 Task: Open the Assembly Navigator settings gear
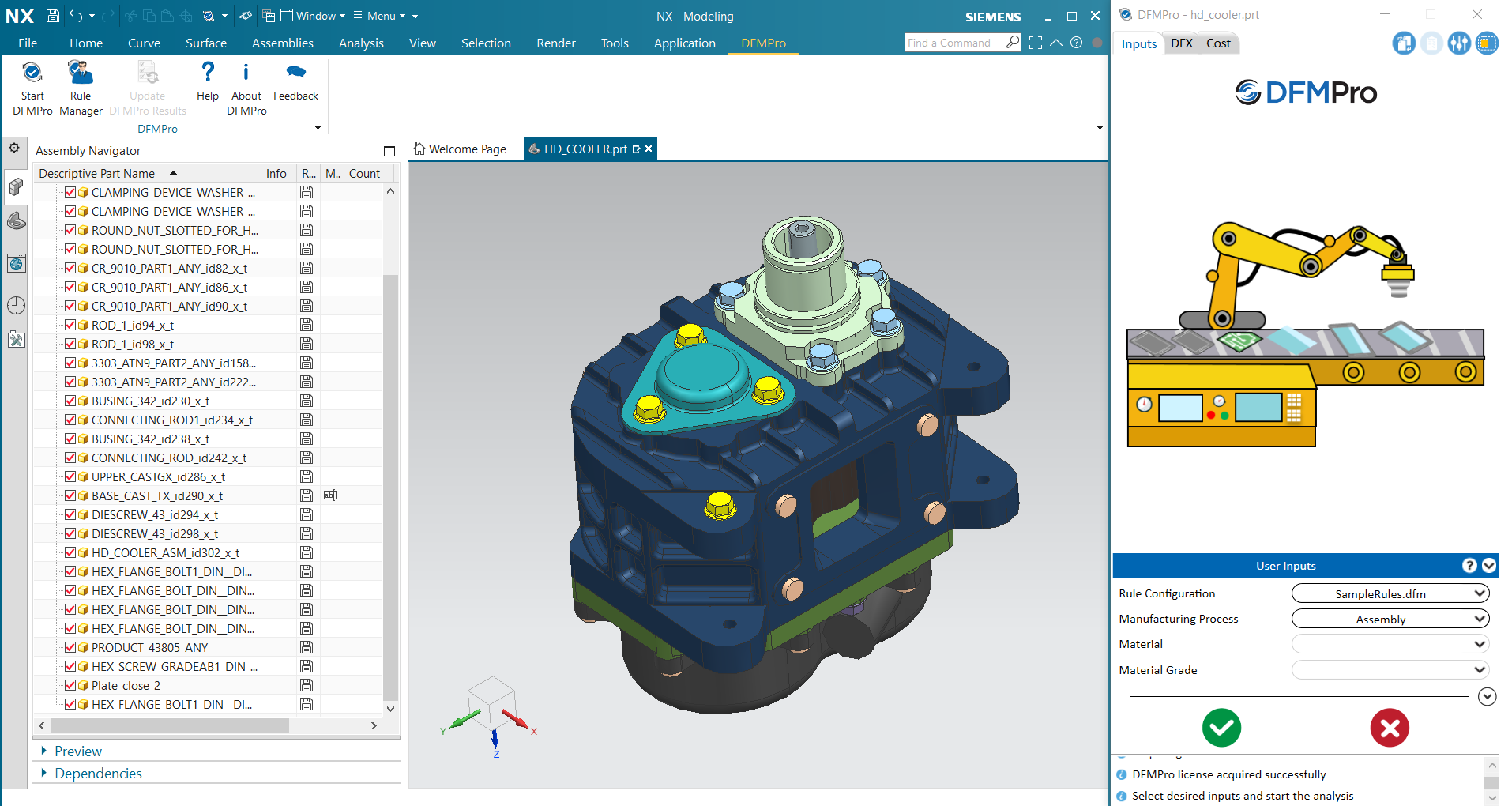tap(14, 148)
